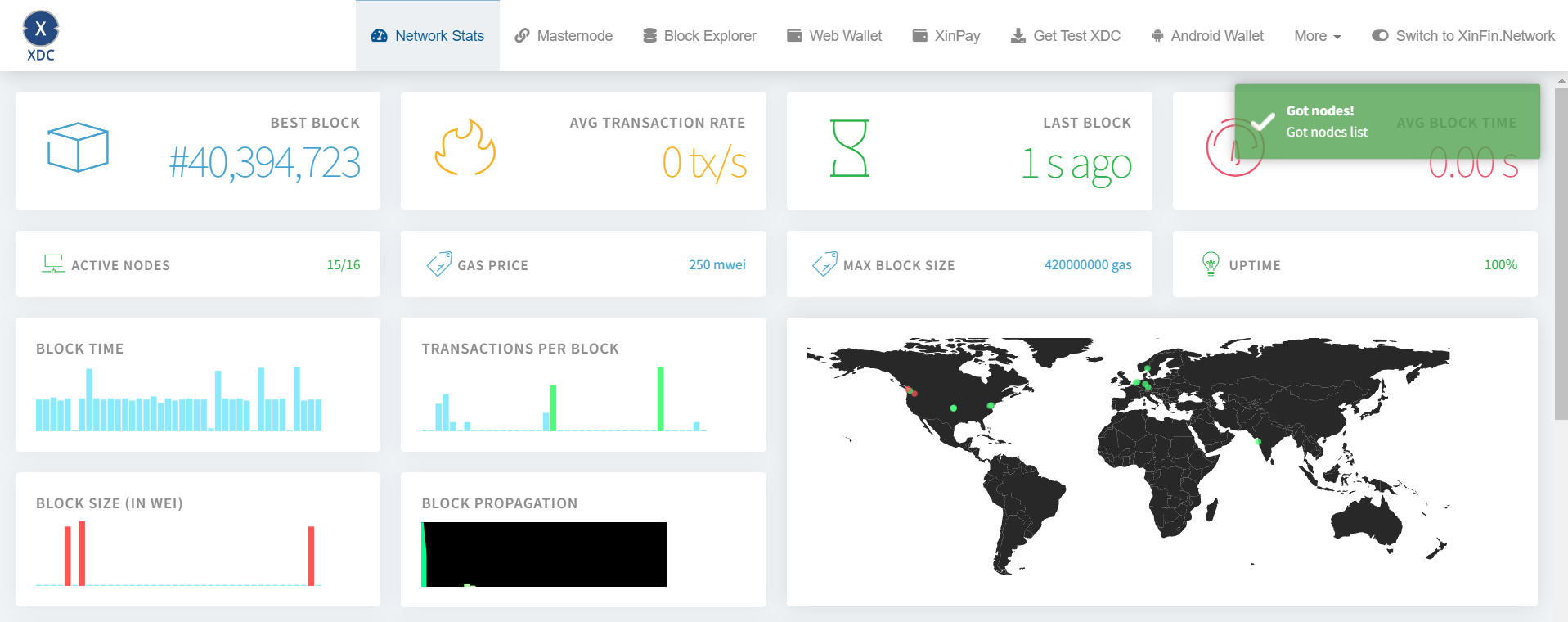Click the Last Block hourglass icon

coord(850,148)
